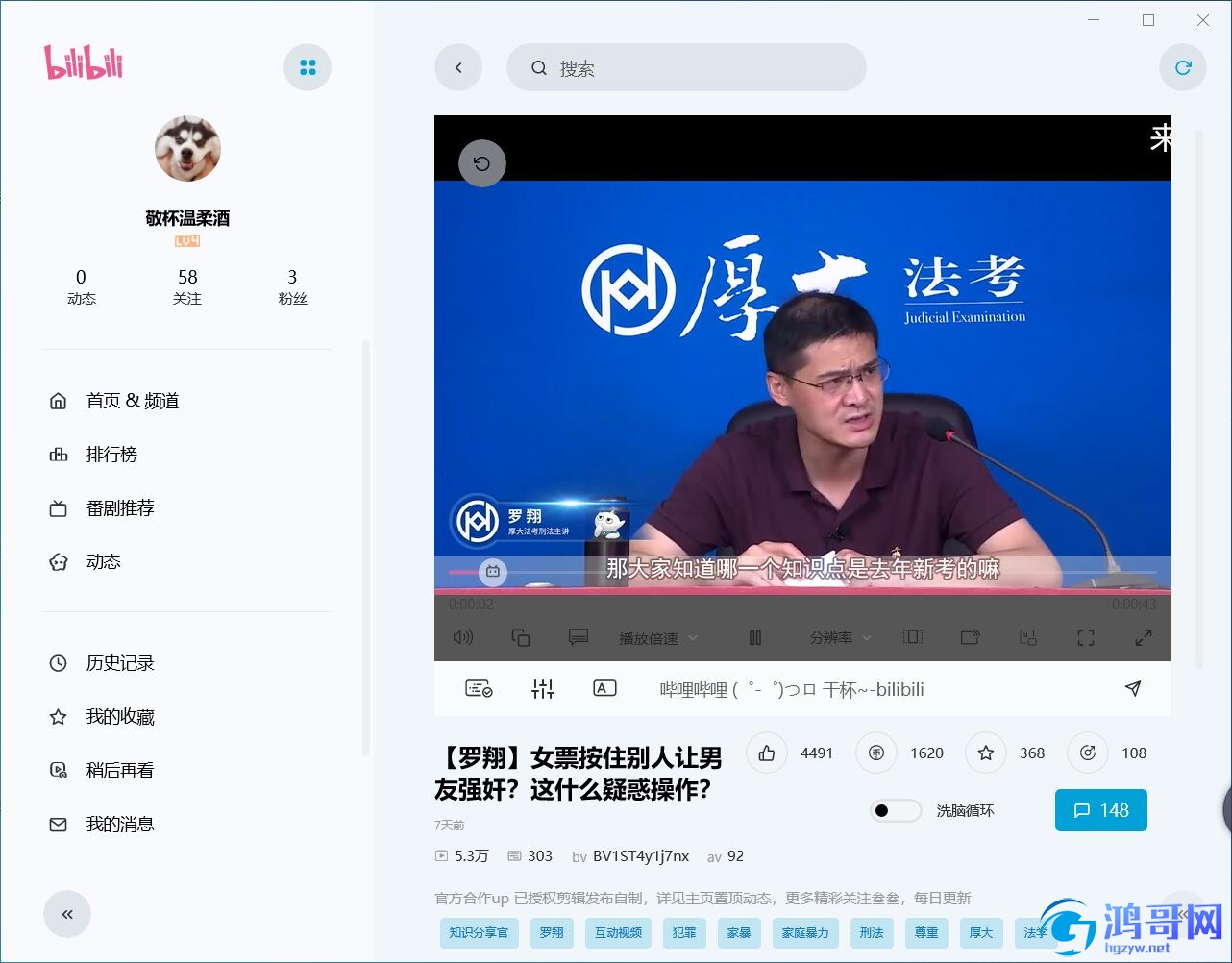Click the circular replay icon on video
This screenshot has height=963, width=1232.
pos(482,163)
